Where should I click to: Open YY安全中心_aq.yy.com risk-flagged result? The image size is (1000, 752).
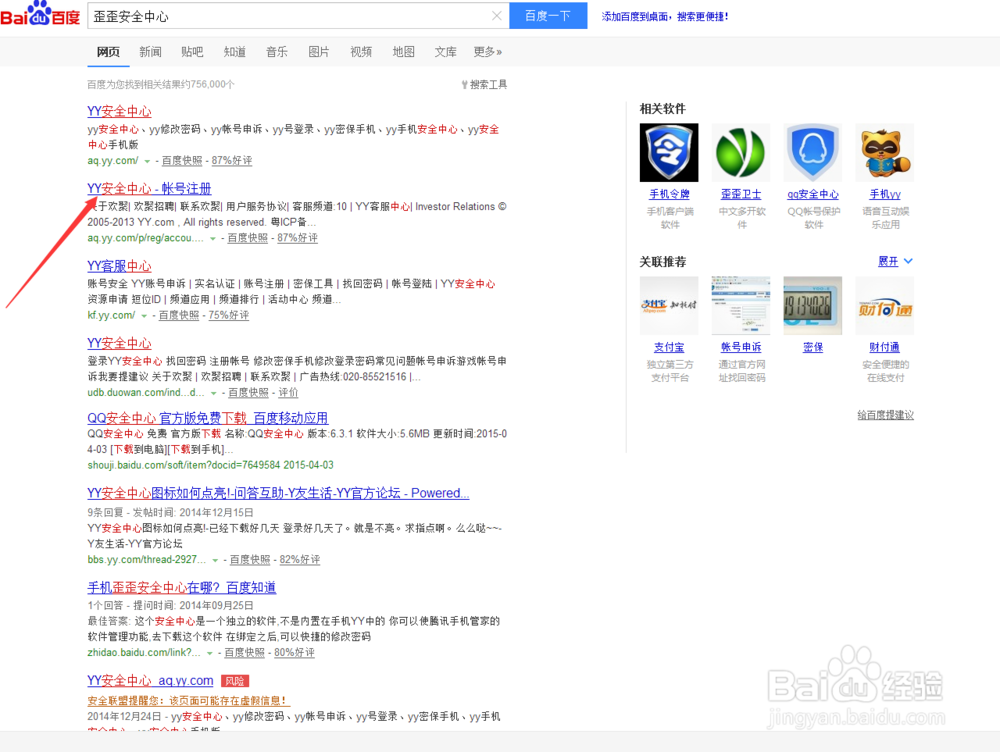(x=151, y=680)
